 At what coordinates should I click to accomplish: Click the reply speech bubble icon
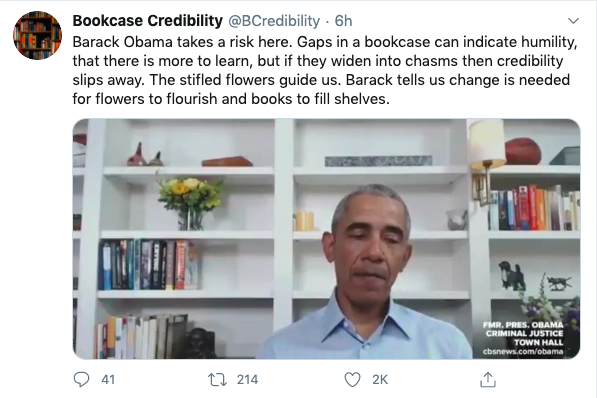tap(81, 379)
